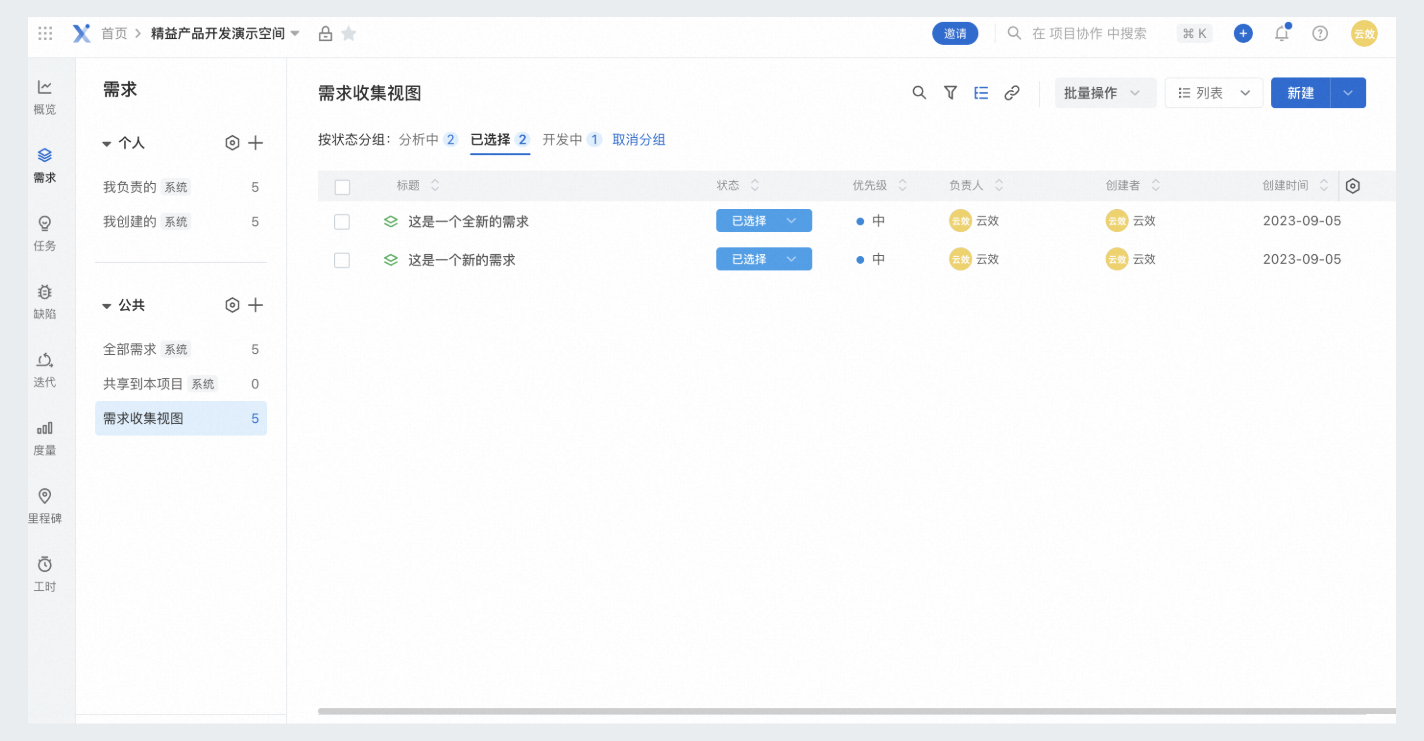Collapse the 个人 section
This screenshot has height=741, width=1424.
pyautogui.click(x=107, y=144)
